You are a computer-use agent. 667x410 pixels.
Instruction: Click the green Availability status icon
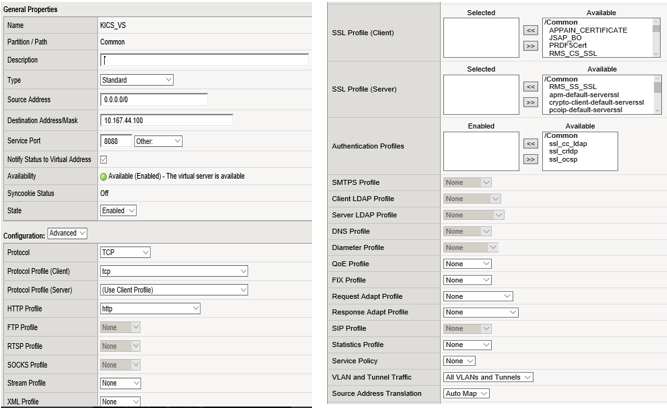point(104,175)
